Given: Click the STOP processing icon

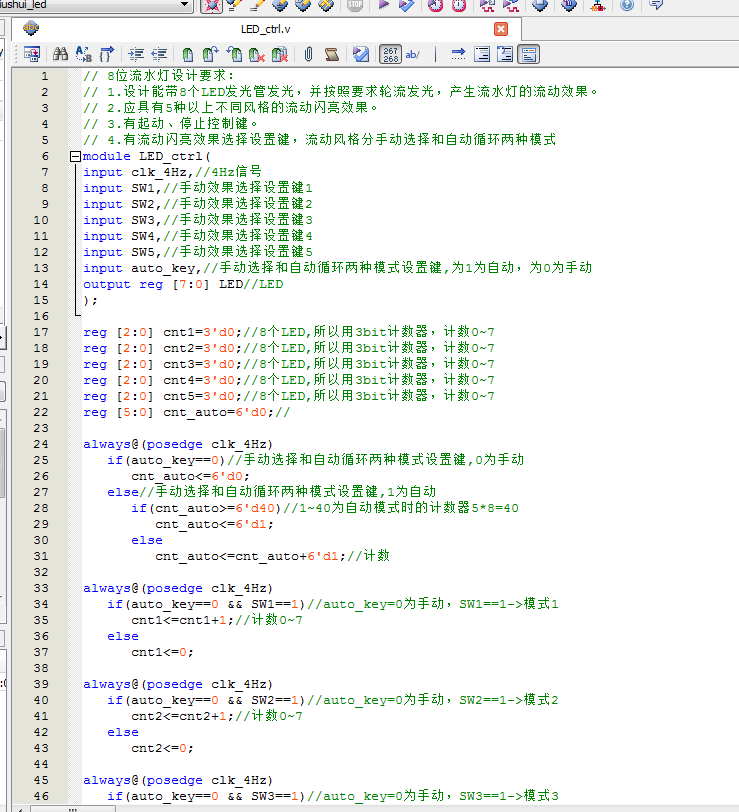Looking at the screenshot, I should (x=355, y=6).
